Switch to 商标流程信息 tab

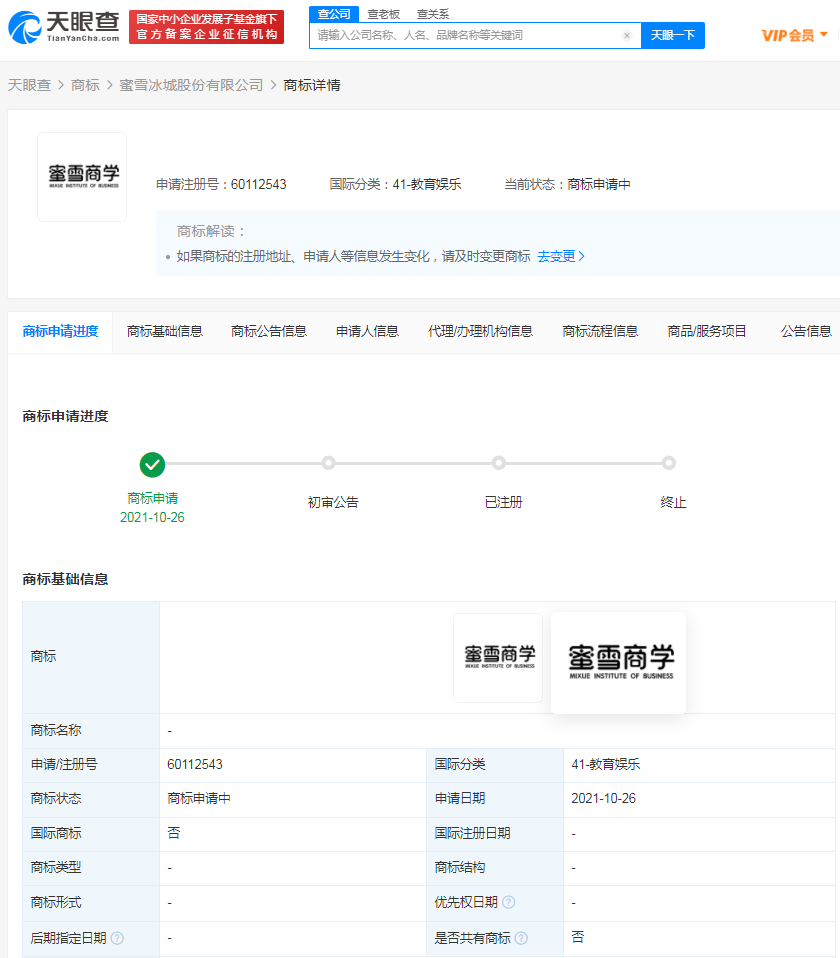point(600,331)
